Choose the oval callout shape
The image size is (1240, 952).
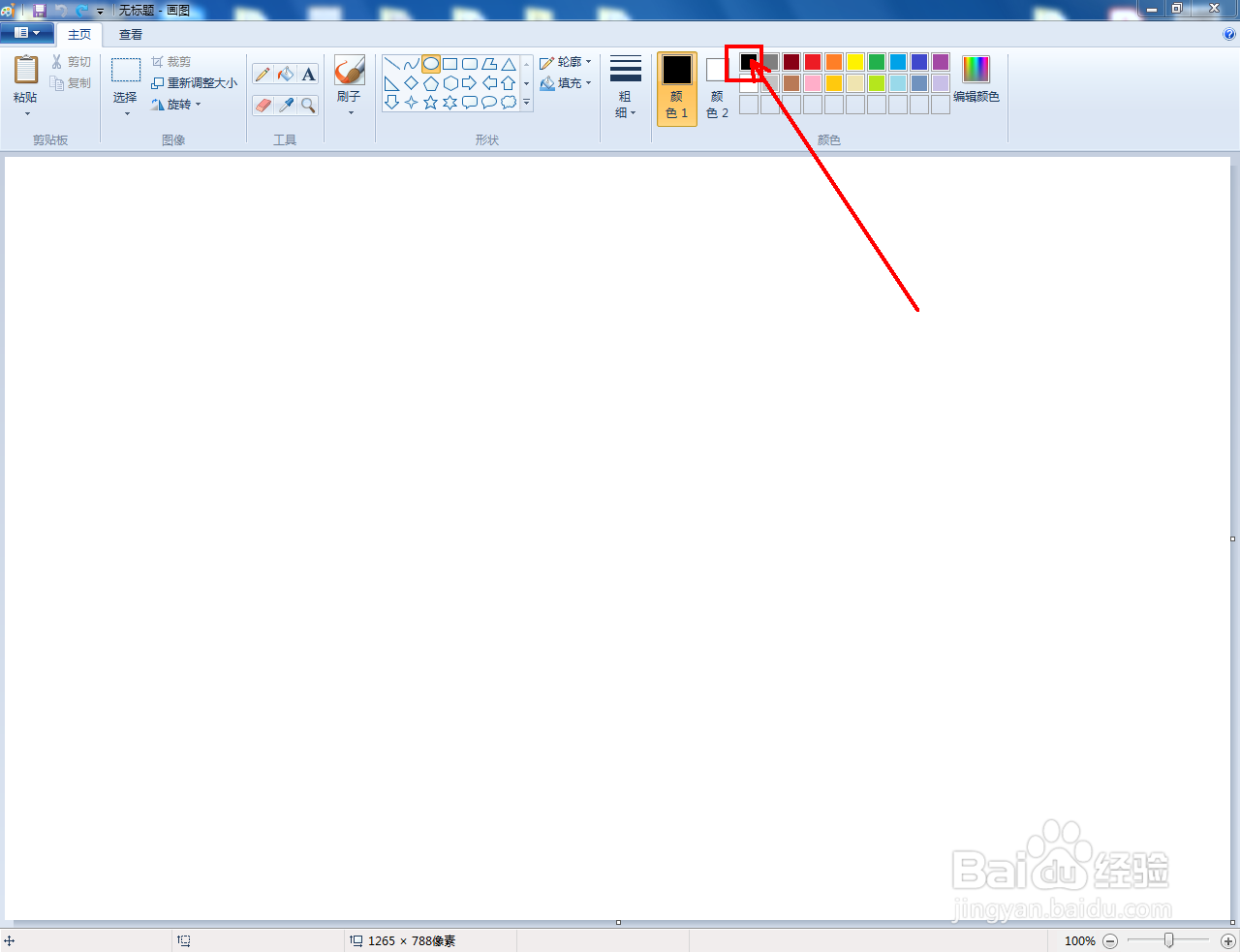coord(489,102)
